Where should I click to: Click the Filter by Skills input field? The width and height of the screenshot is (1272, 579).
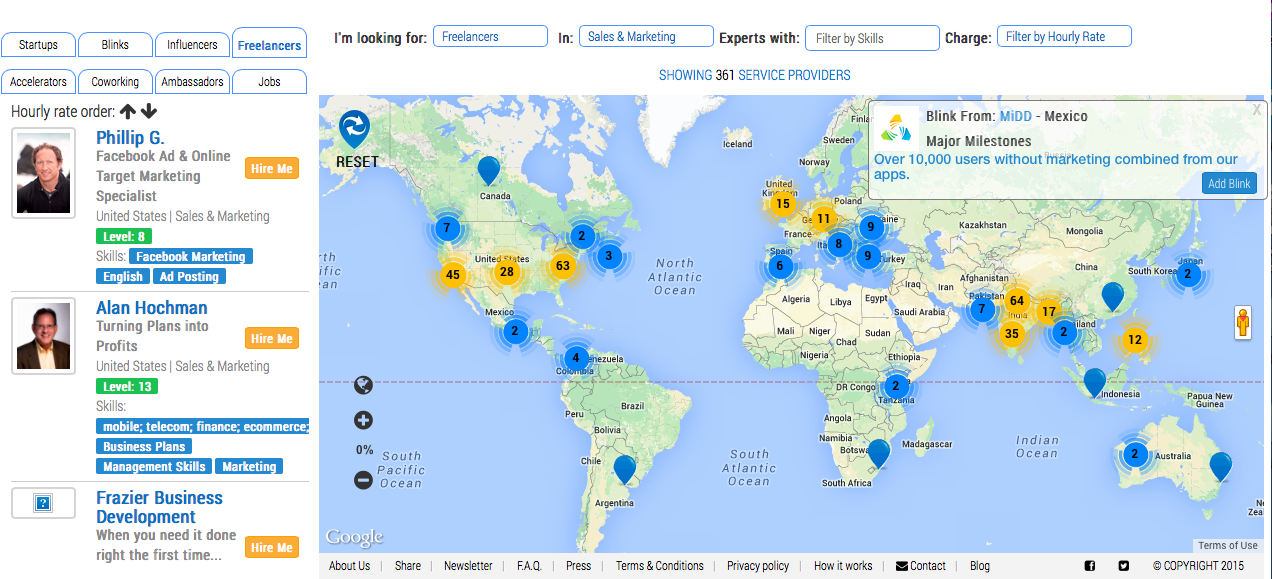coord(872,38)
